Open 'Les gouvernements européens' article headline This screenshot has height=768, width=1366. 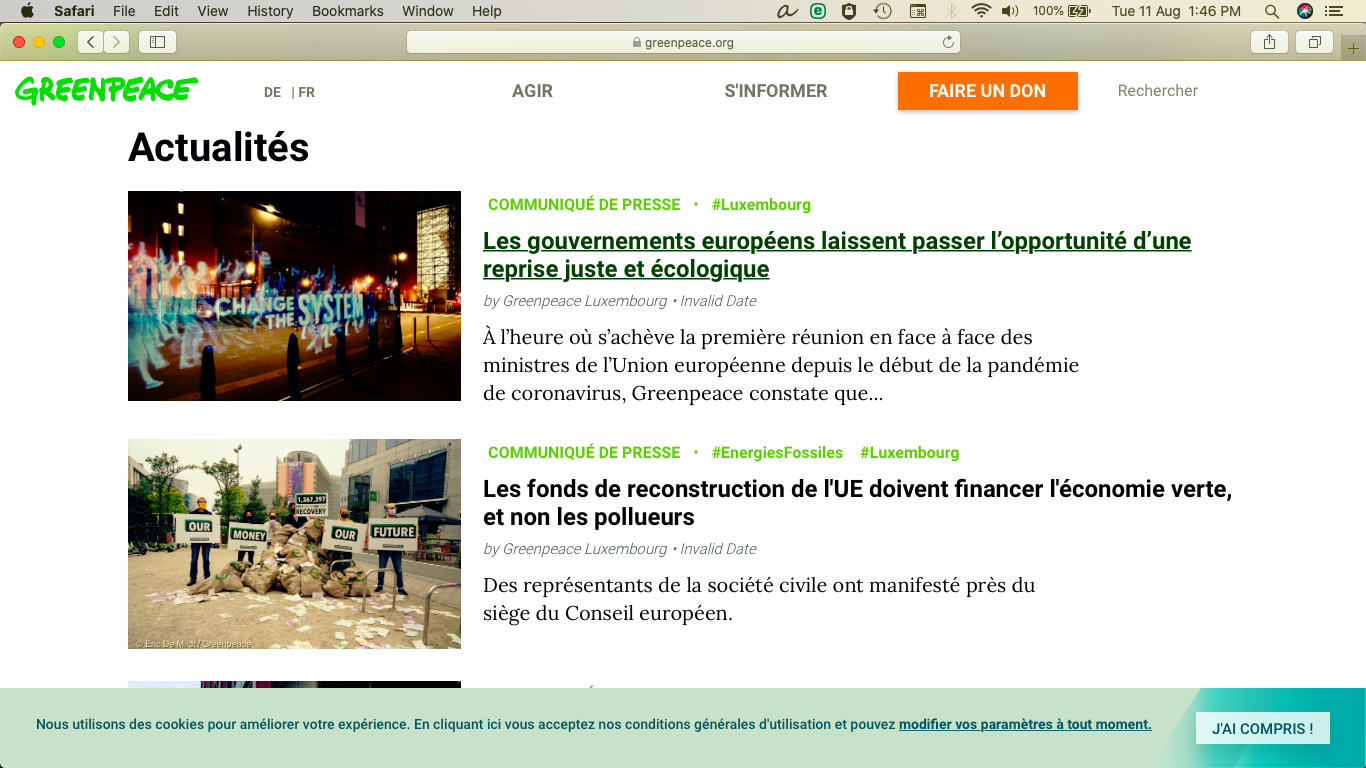pyautogui.click(x=837, y=255)
